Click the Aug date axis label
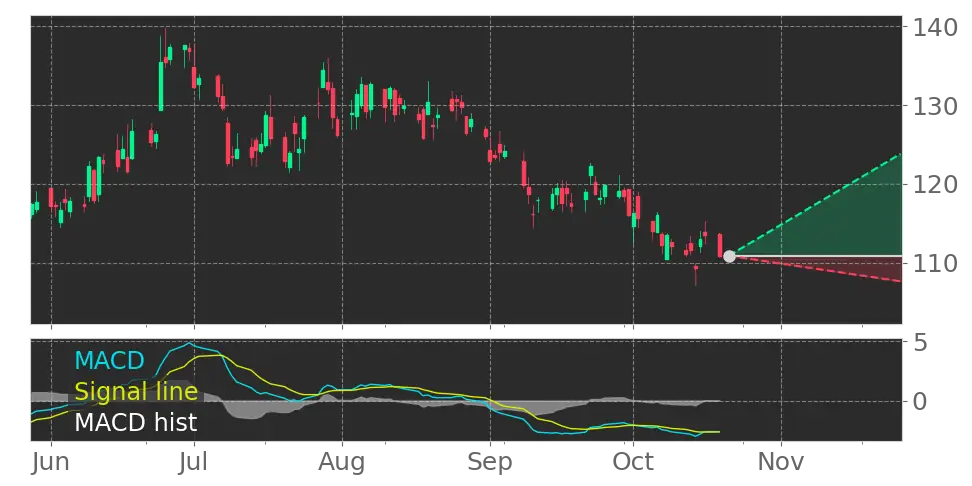 coord(342,463)
